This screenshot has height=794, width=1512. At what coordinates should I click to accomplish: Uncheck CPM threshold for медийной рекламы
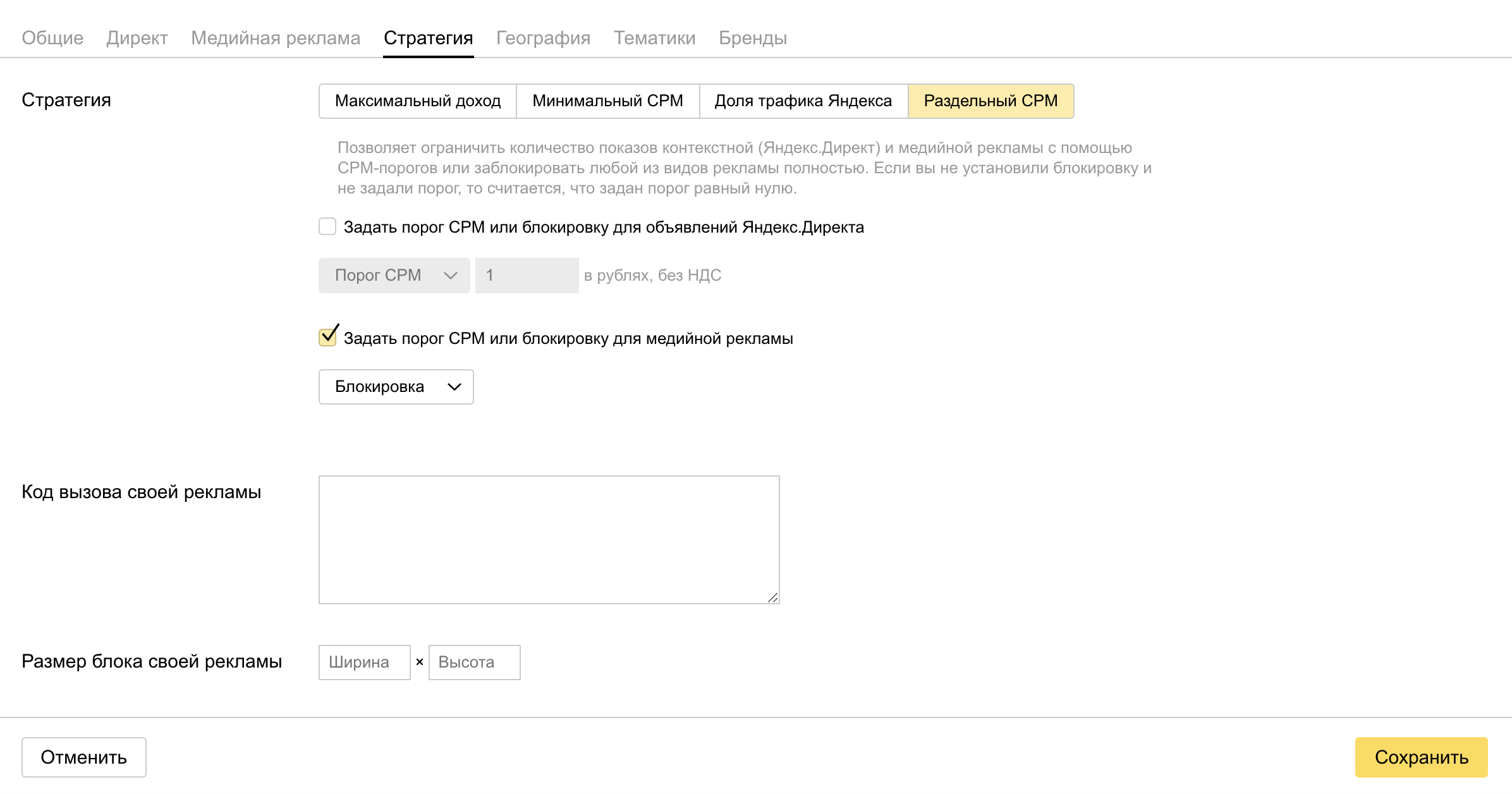pyautogui.click(x=327, y=338)
